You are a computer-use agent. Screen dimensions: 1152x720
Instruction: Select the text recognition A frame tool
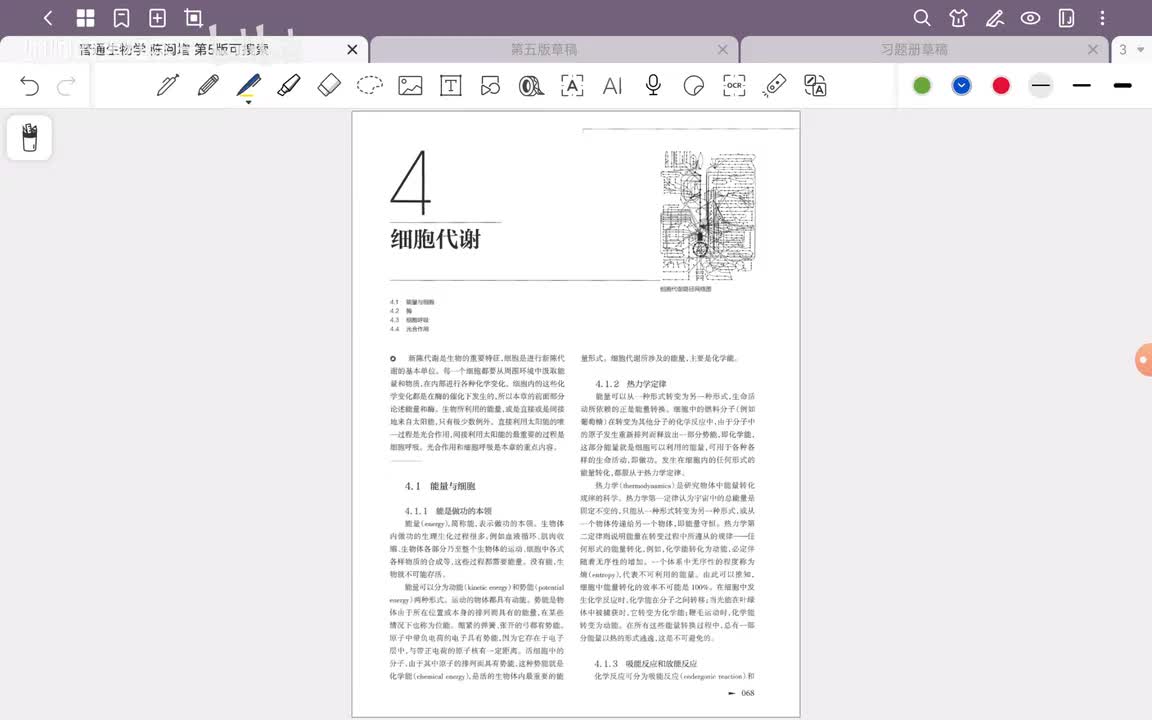pyautogui.click(x=572, y=85)
